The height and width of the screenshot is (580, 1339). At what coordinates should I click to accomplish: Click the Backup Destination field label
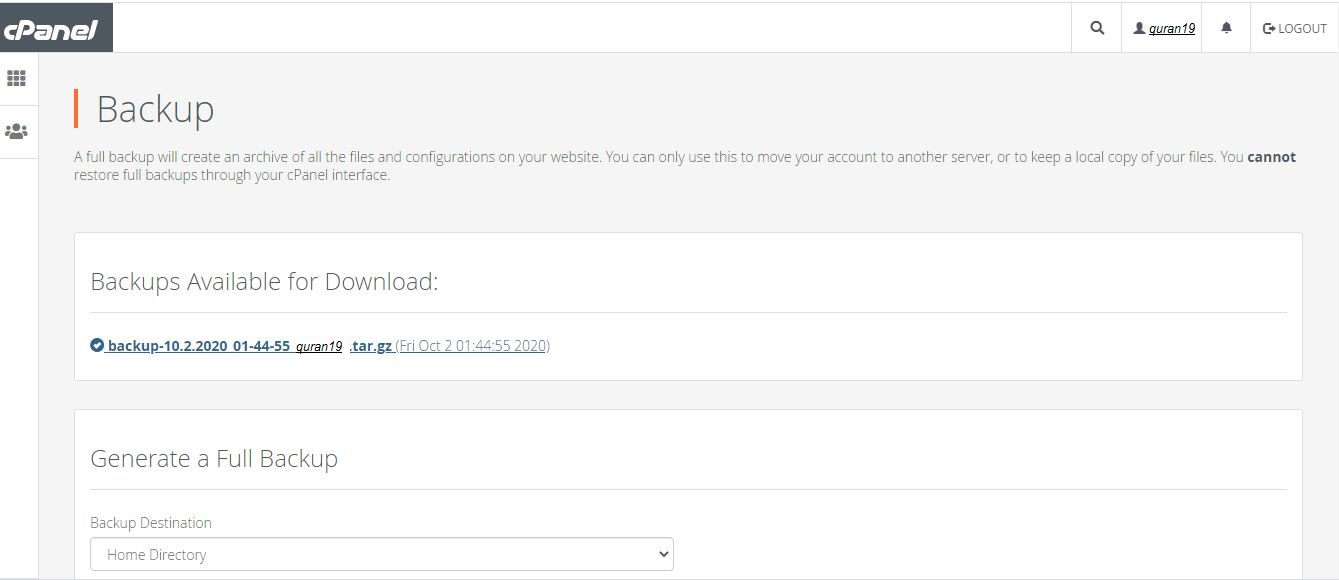[151, 523]
